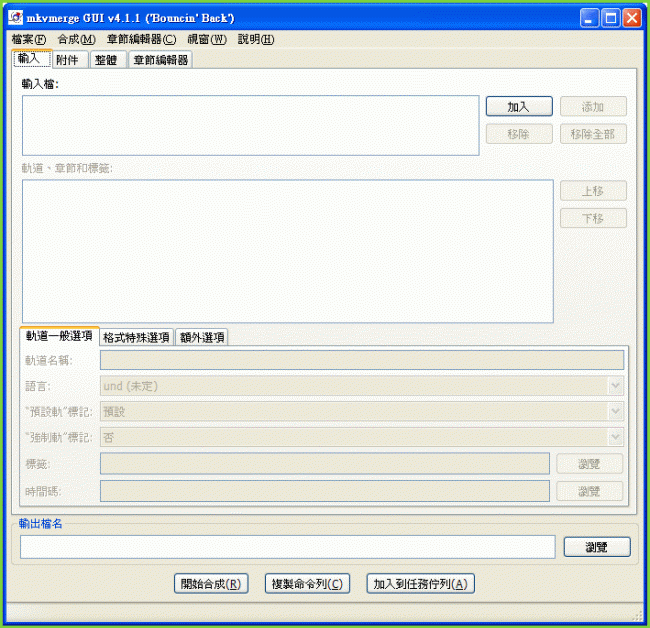
Task: Click the 複製命令列 button
Action: (308, 584)
